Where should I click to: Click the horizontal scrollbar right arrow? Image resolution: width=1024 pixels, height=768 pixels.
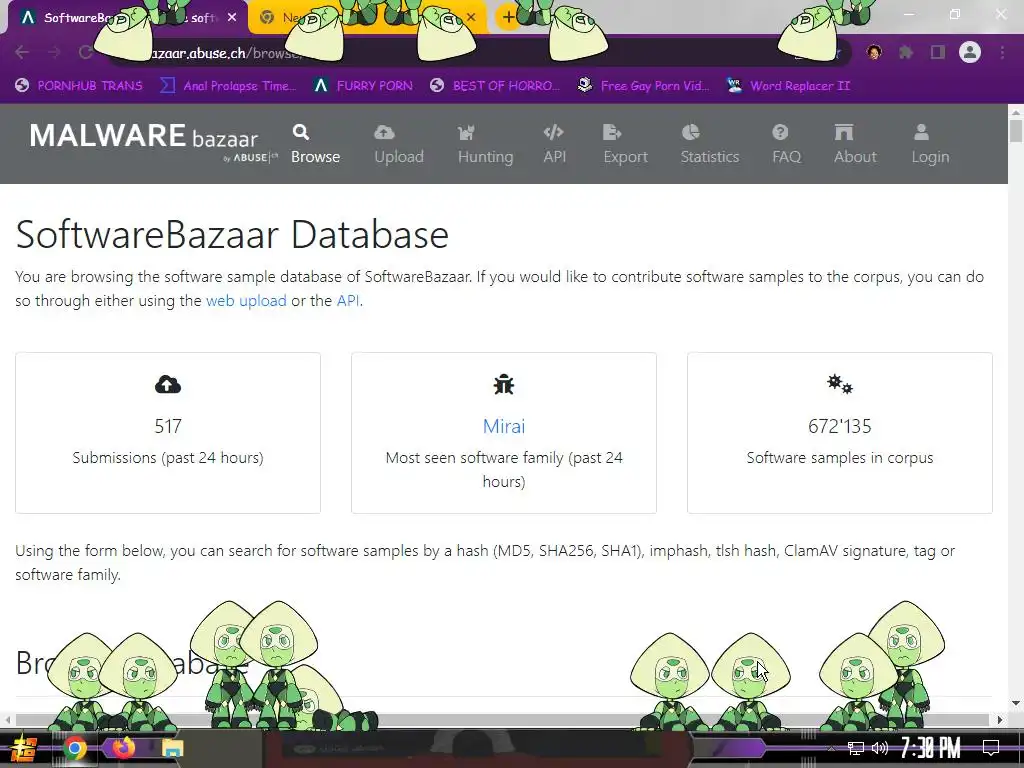1000,720
